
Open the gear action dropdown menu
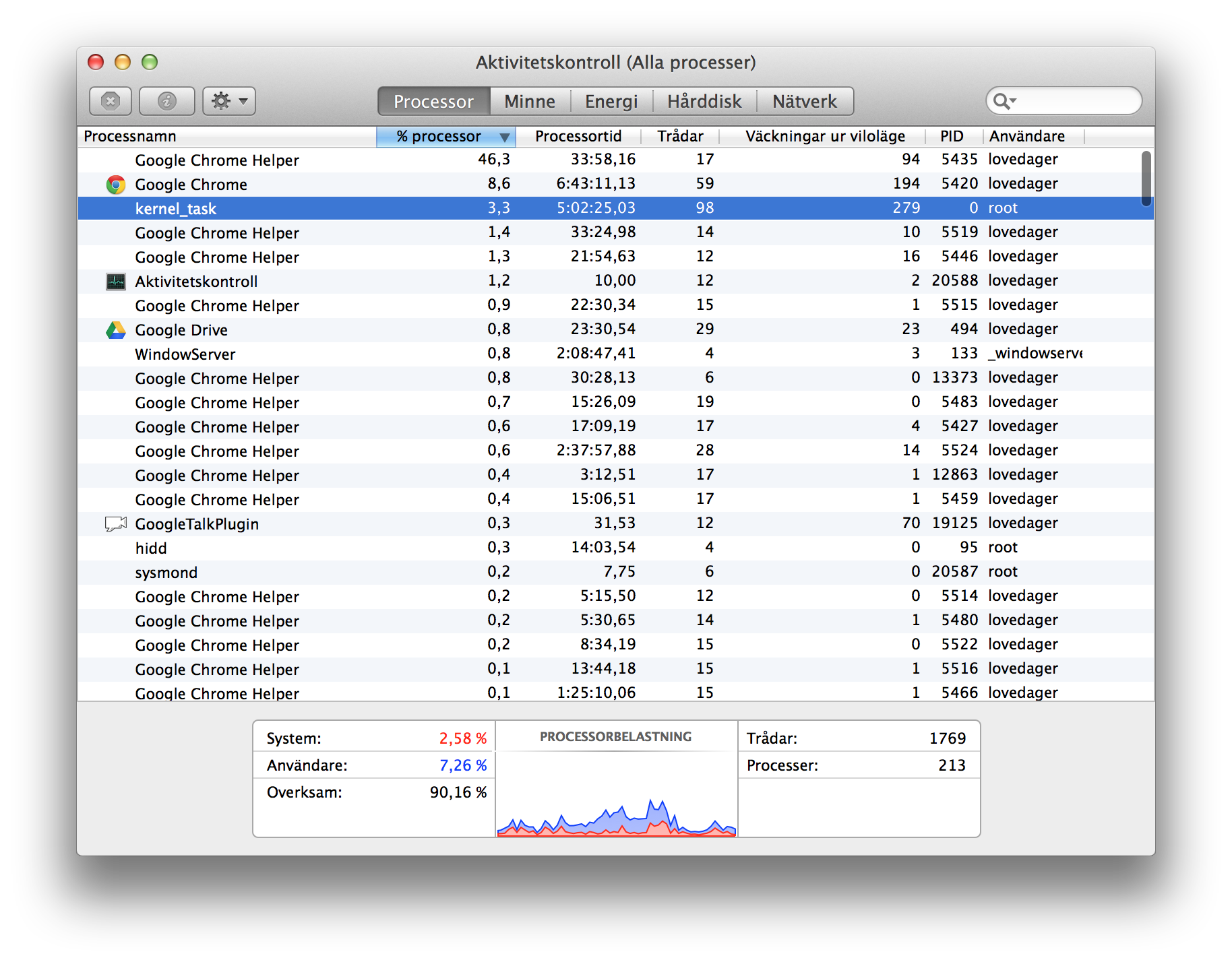pos(229,101)
